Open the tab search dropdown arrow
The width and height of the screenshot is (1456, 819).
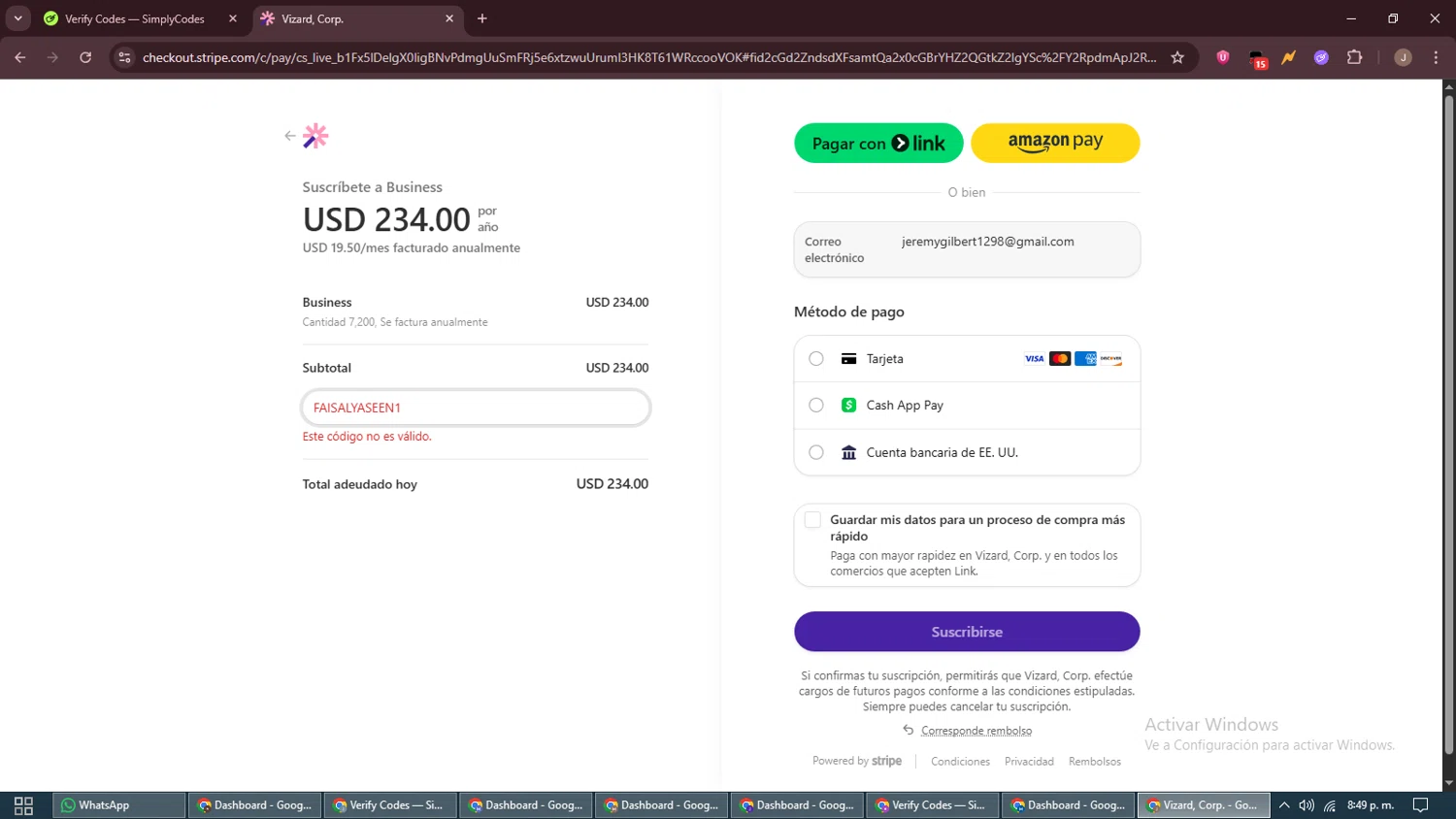pyautogui.click(x=17, y=18)
